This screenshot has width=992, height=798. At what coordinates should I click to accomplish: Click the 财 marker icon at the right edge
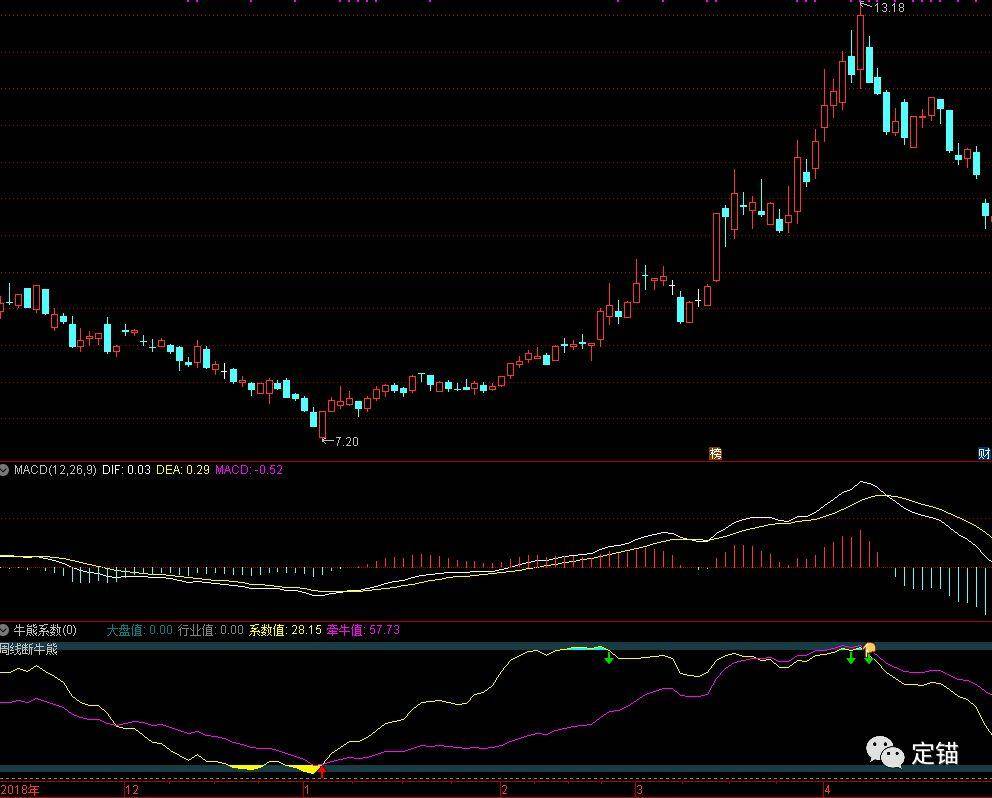[984, 454]
